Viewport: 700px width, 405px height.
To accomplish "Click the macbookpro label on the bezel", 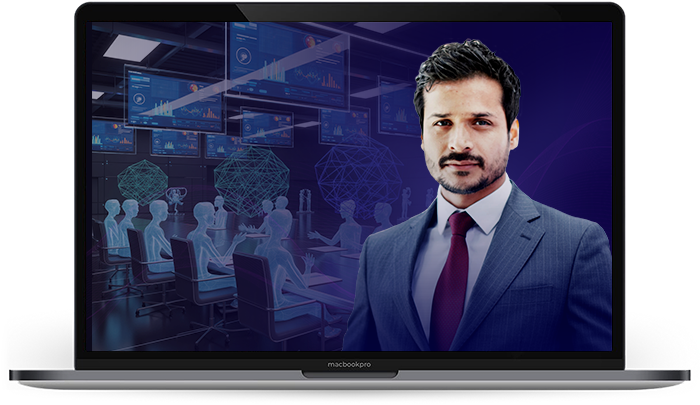I will 350,365.
